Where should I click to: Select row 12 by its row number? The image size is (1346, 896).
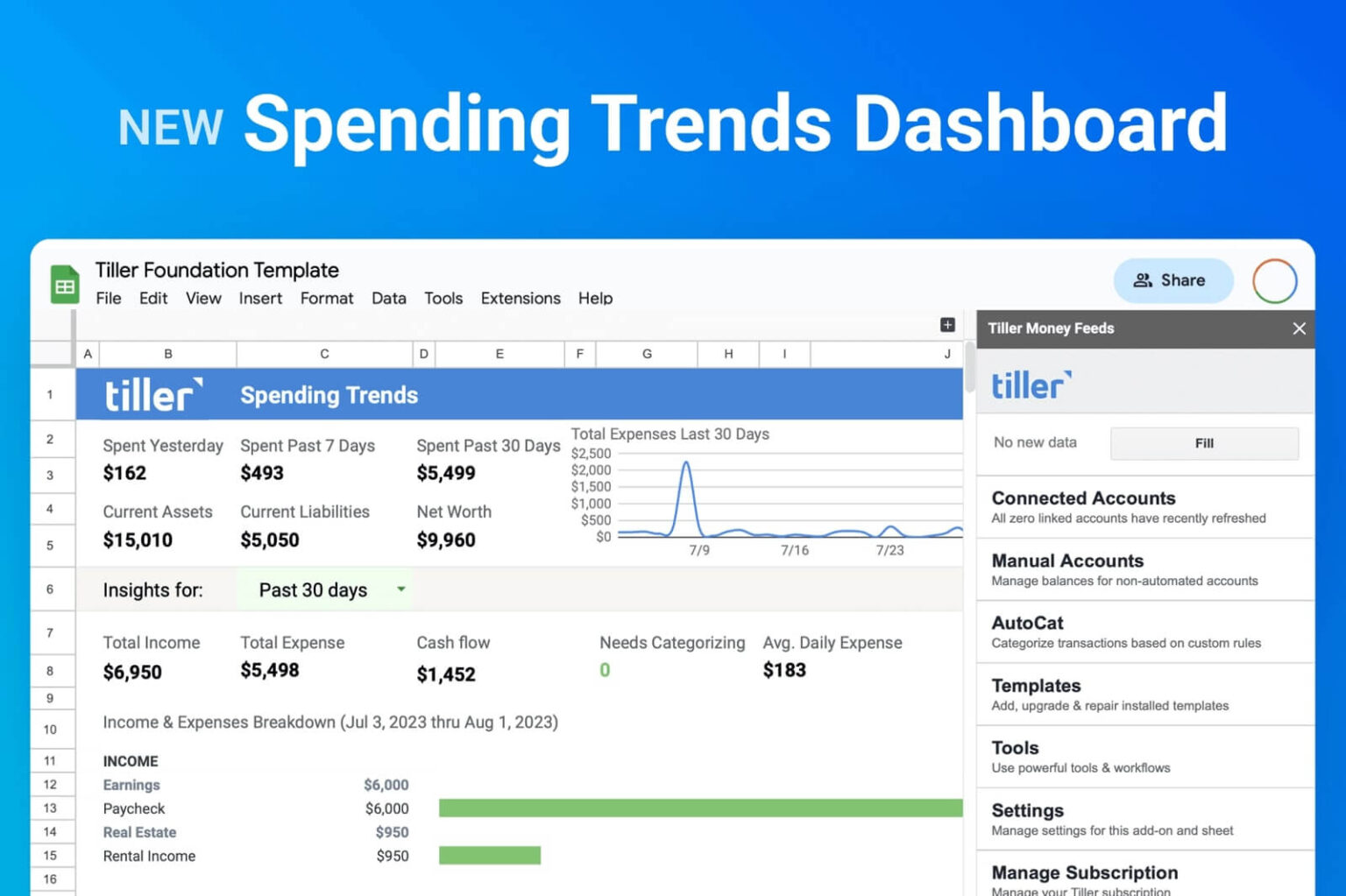52,784
